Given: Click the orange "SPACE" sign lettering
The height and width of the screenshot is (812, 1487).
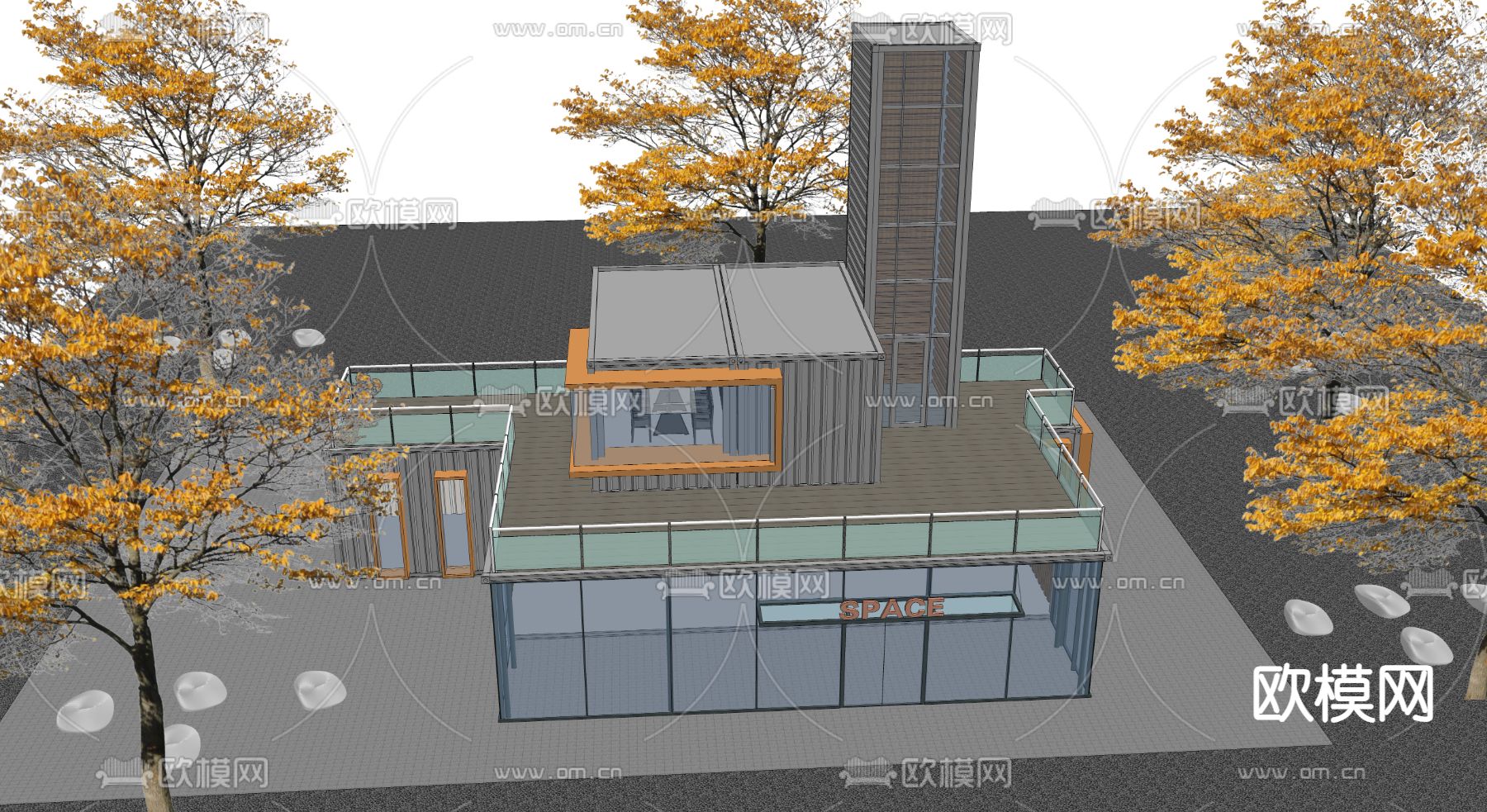Looking at the screenshot, I should pyautogui.click(x=891, y=609).
